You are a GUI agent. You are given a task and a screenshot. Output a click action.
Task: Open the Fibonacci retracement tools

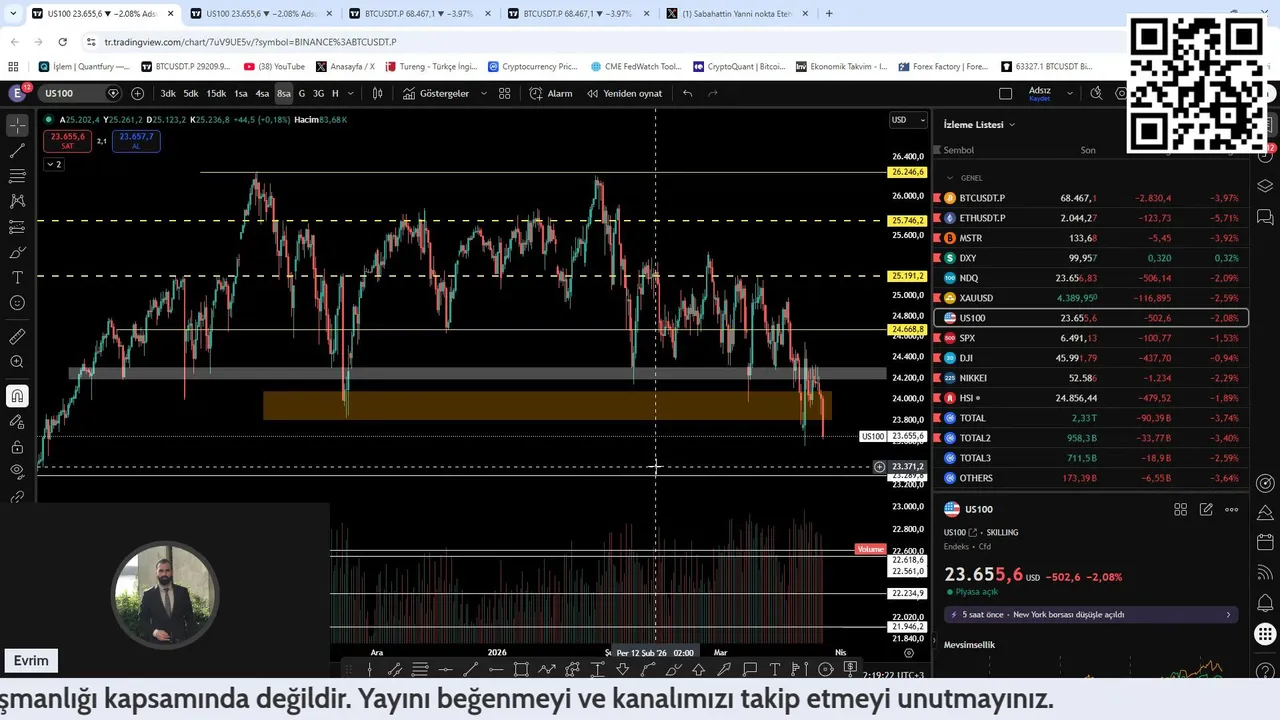coord(17,176)
